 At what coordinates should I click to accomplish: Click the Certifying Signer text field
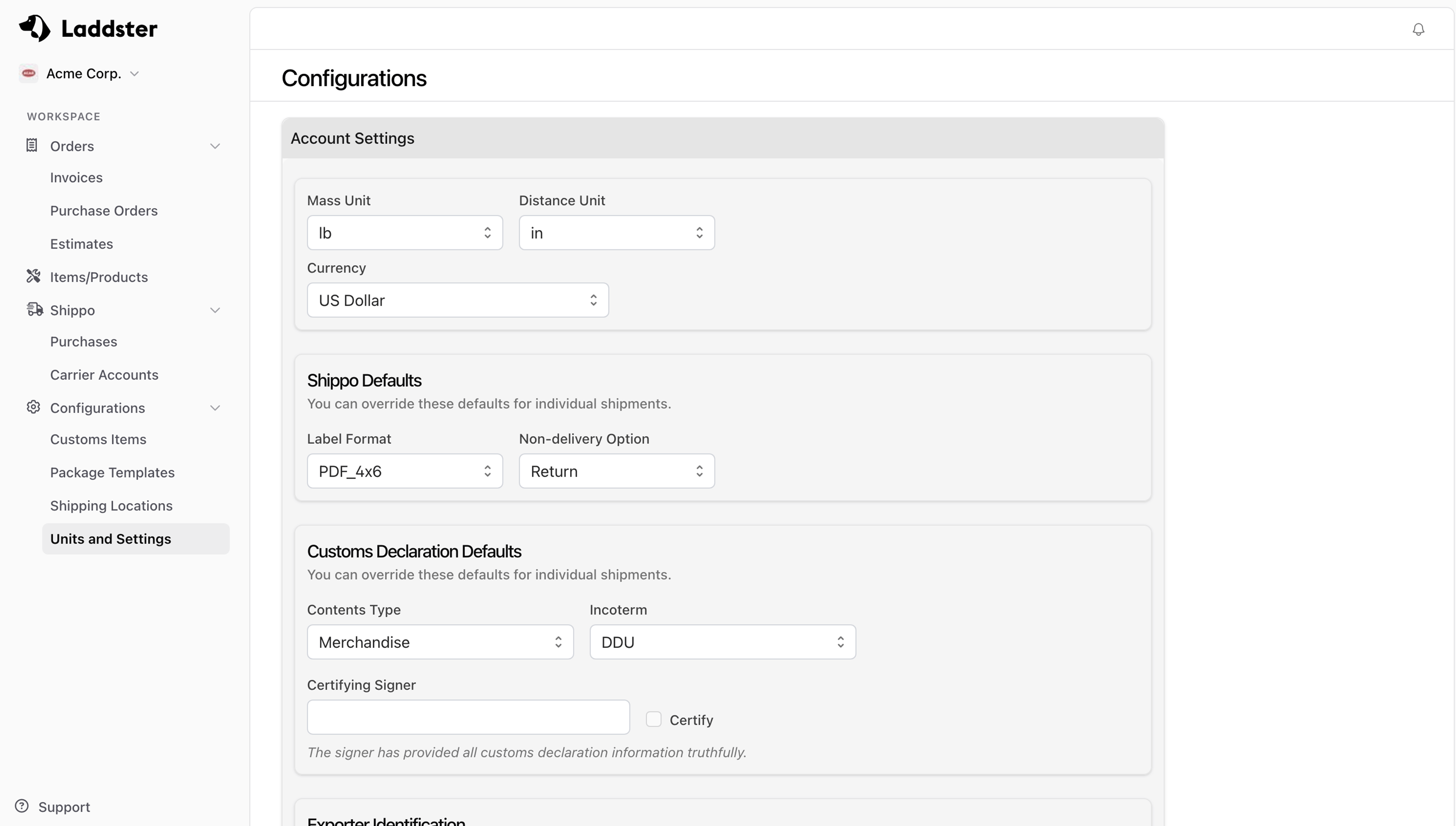(x=468, y=717)
